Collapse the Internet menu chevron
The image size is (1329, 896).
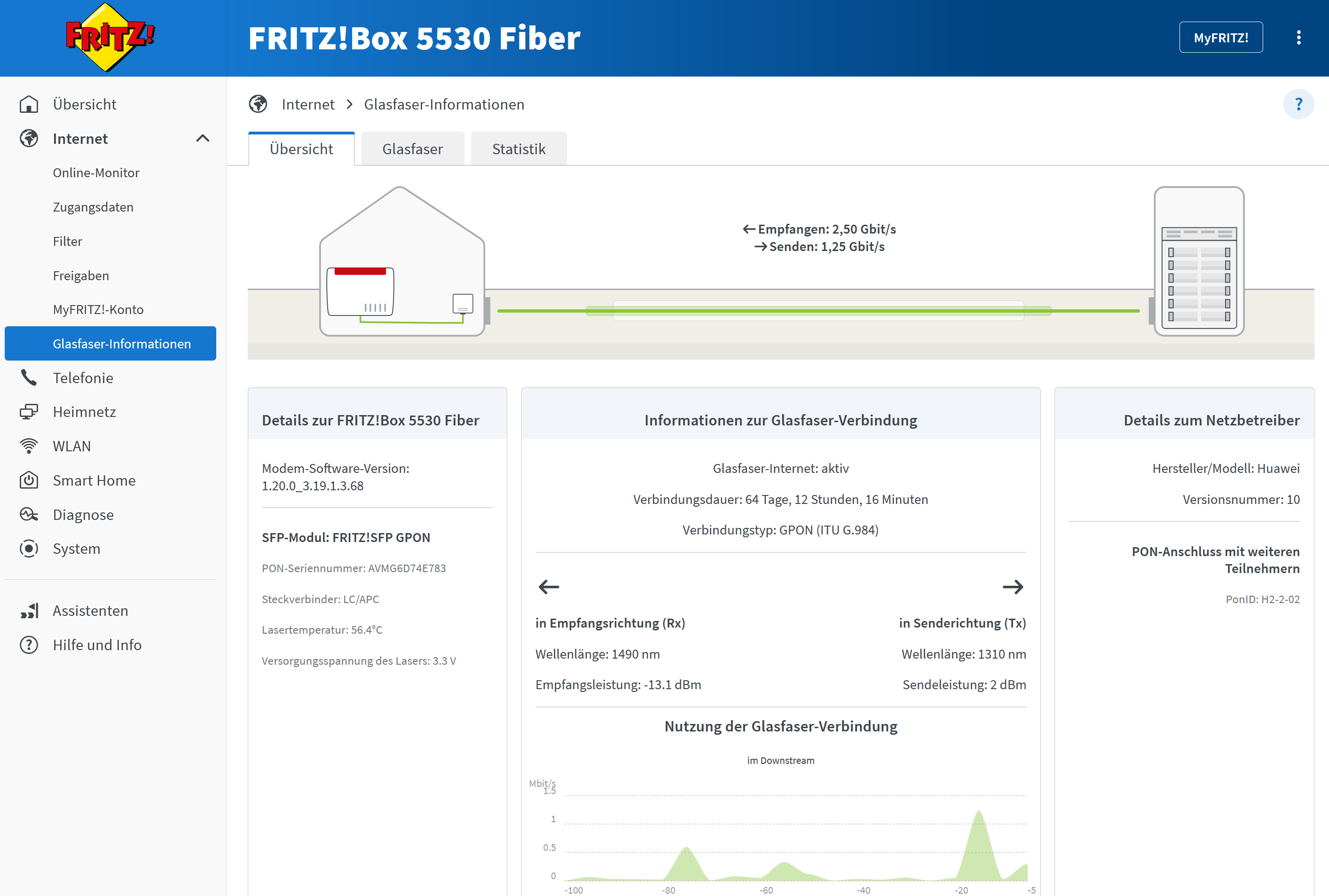(x=203, y=138)
